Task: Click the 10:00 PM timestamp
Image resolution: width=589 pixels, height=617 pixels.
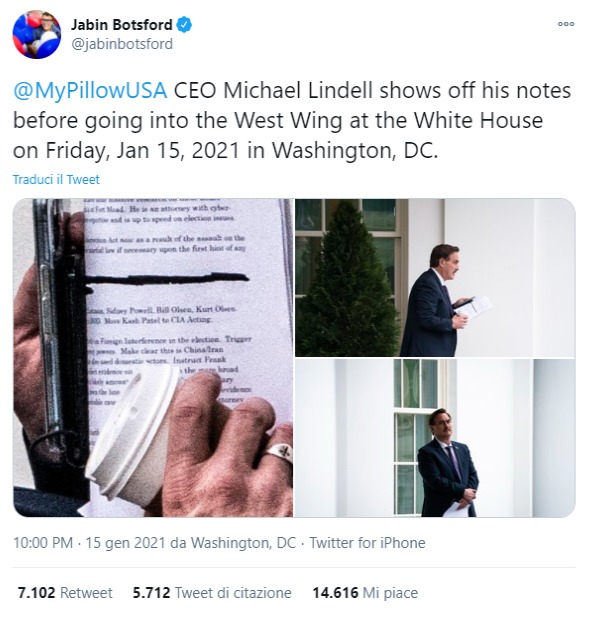Action: coord(43,543)
